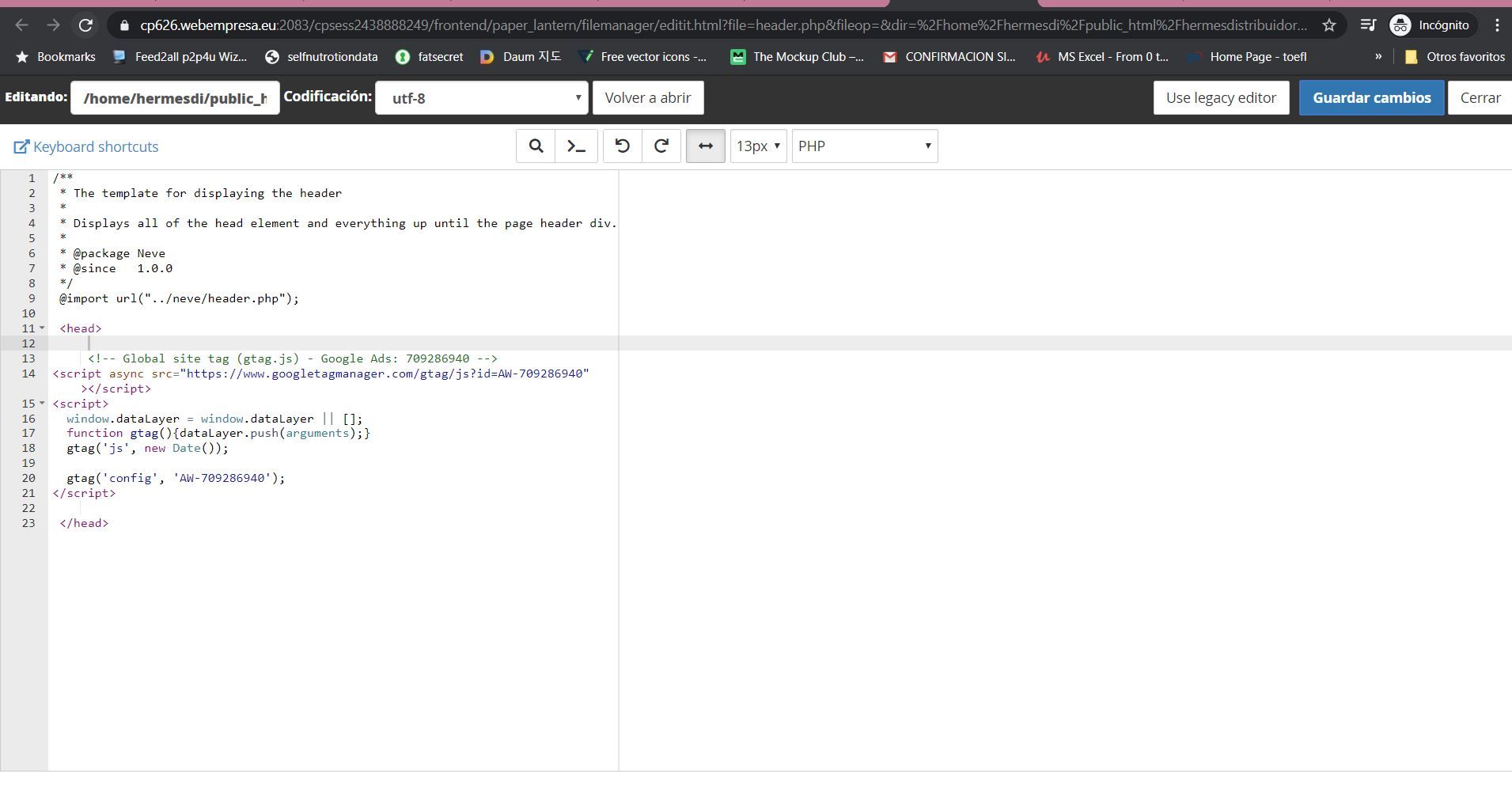1512x785 pixels.
Task: Open selfnutrotiondata bookmark
Action: (x=321, y=57)
